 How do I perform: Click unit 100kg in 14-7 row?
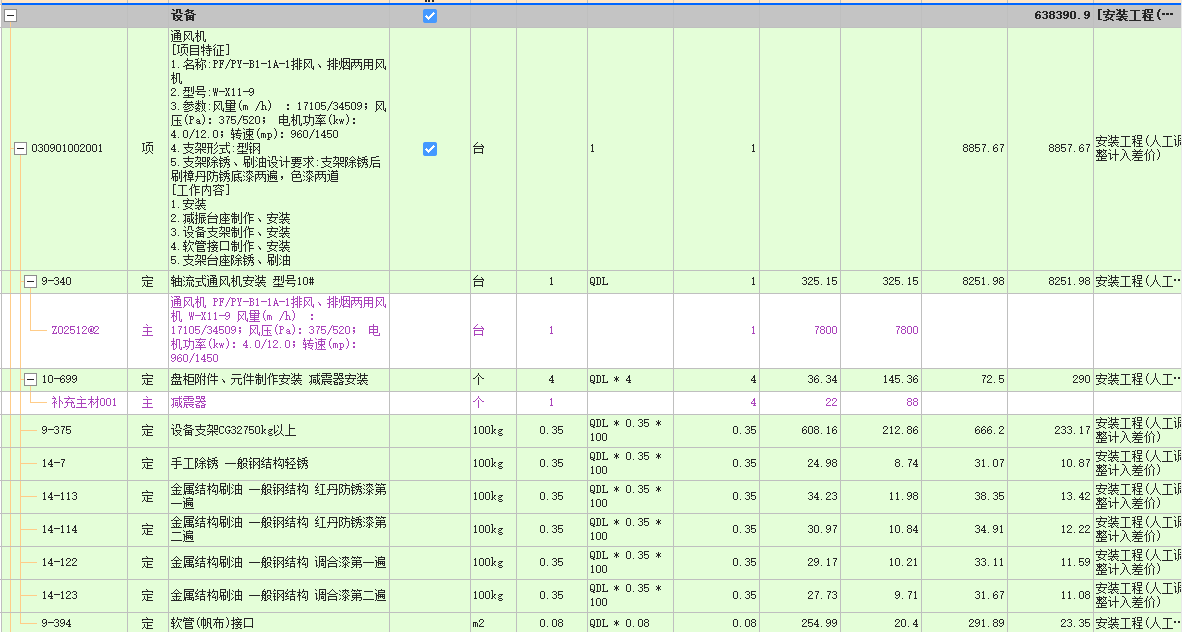(x=488, y=463)
